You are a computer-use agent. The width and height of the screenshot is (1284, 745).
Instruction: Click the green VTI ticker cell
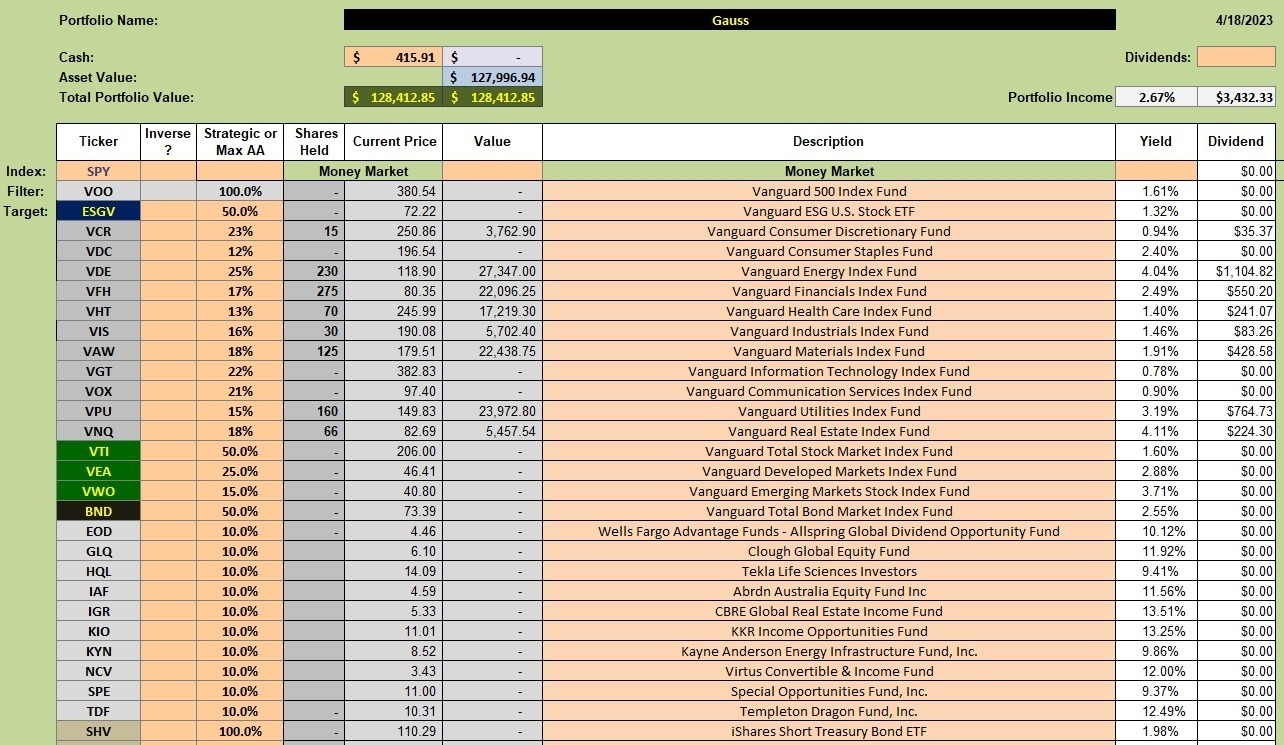98,451
